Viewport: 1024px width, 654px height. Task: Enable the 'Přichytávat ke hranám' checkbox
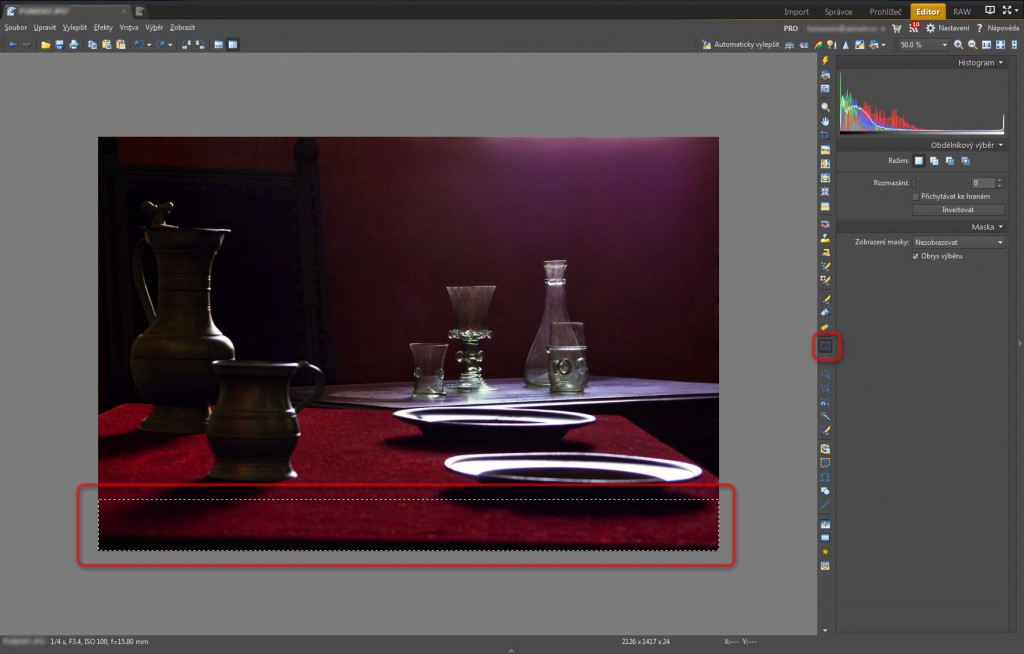click(916, 197)
